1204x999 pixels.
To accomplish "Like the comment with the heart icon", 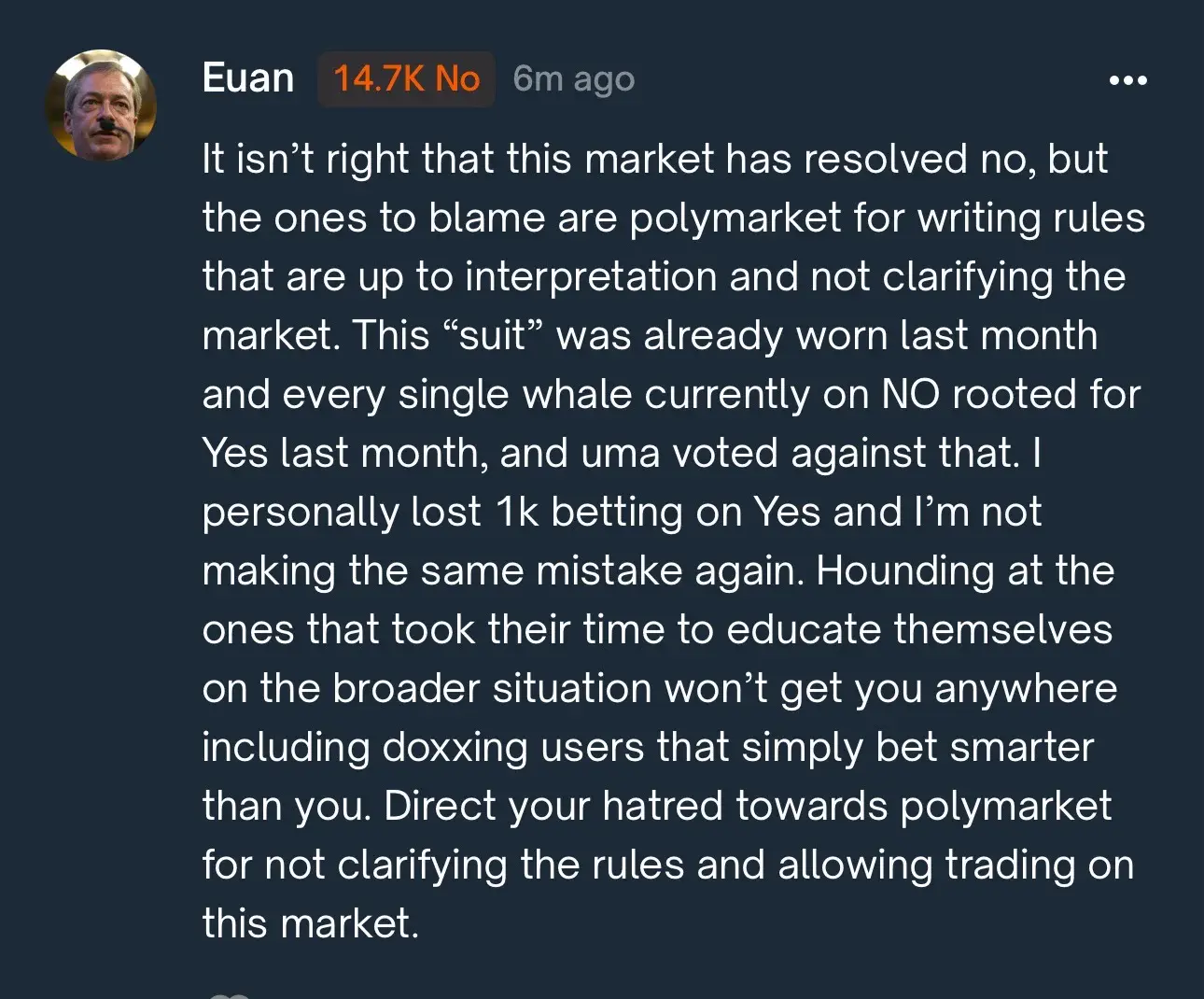I will point(227,993).
